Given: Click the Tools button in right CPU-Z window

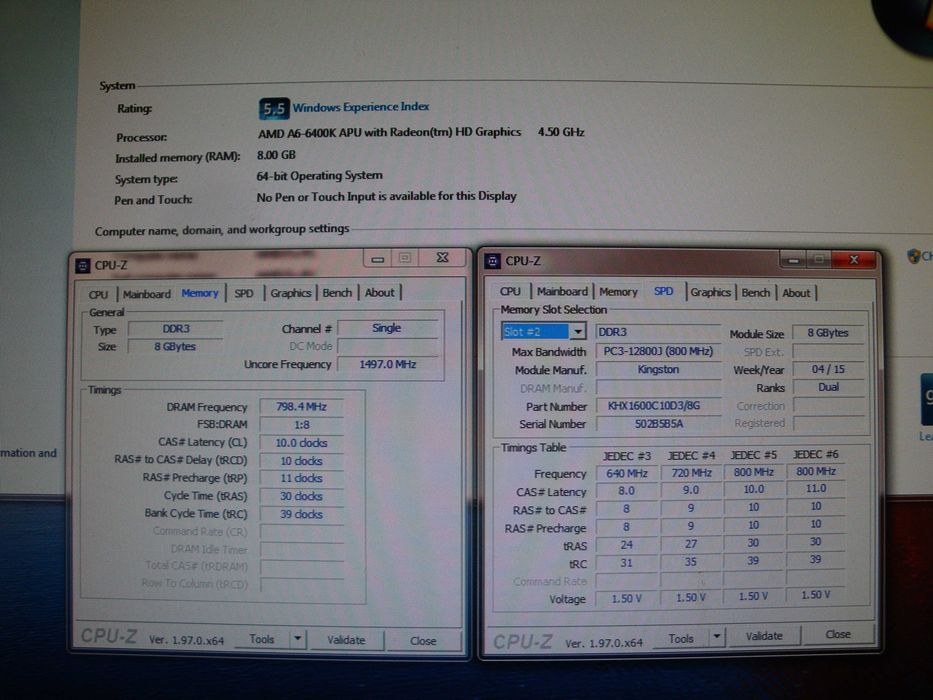Looking at the screenshot, I should click(x=681, y=639).
